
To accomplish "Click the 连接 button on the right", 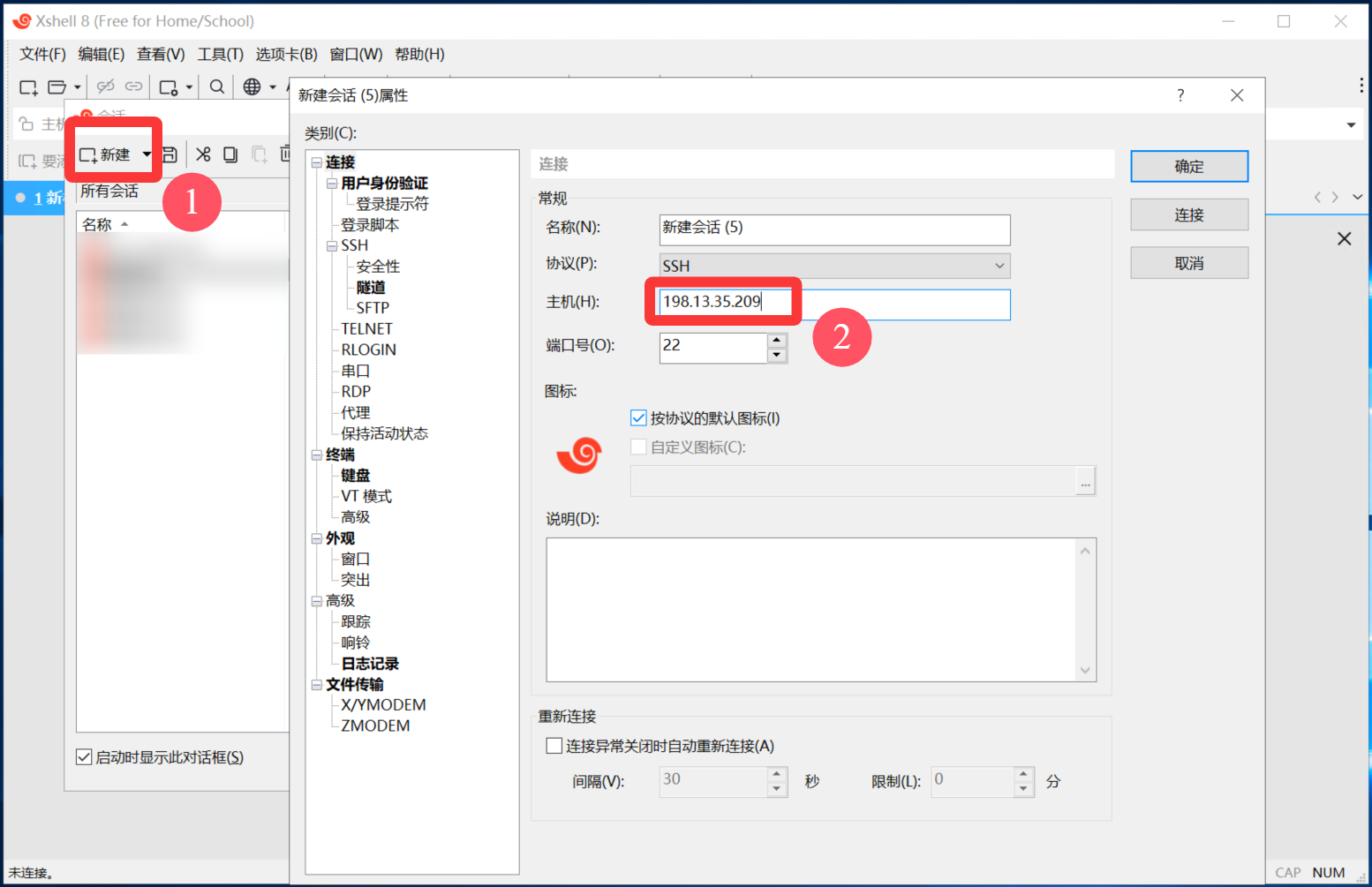I will pos(1188,214).
